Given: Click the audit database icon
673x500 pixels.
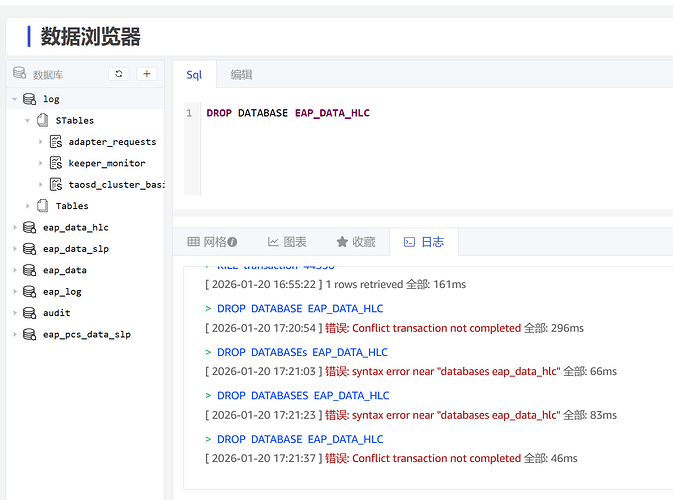Looking at the screenshot, I should 30,313.
